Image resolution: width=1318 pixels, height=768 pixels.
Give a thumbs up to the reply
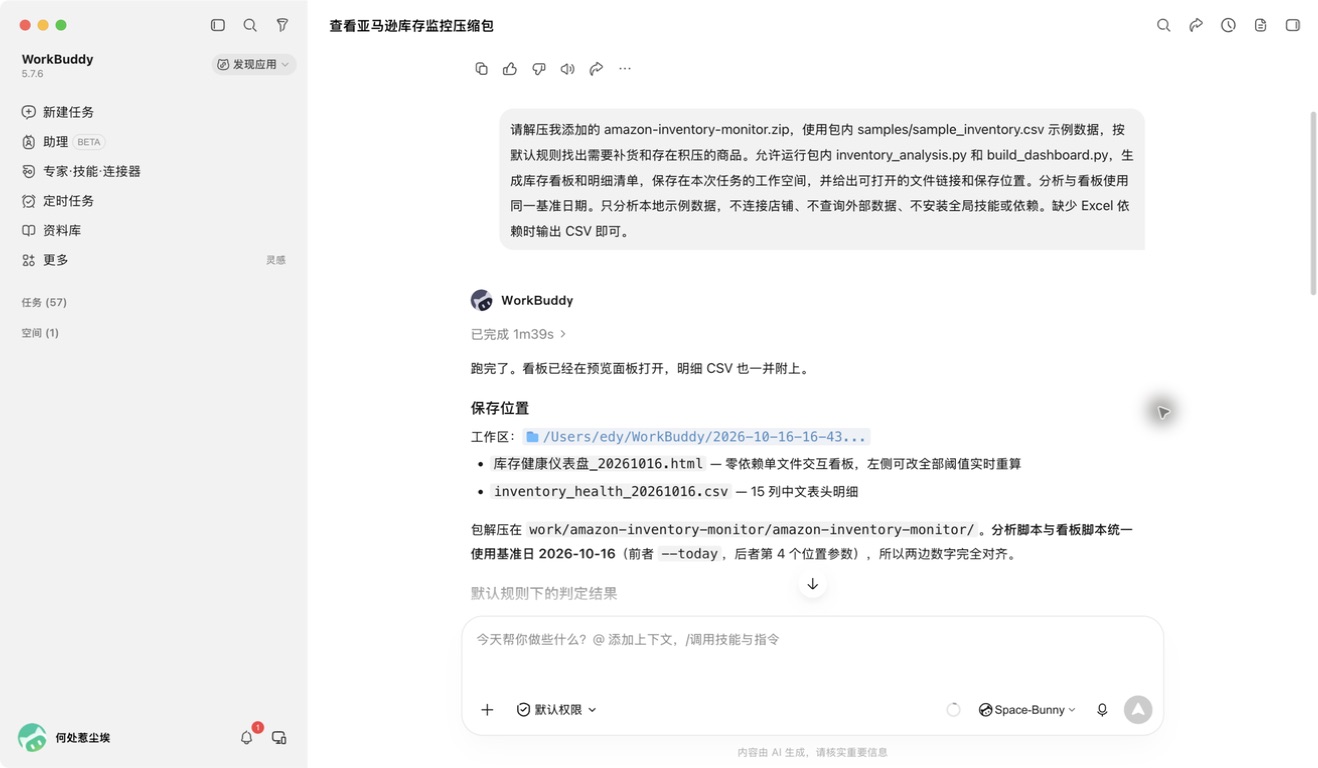coord(510,69)
